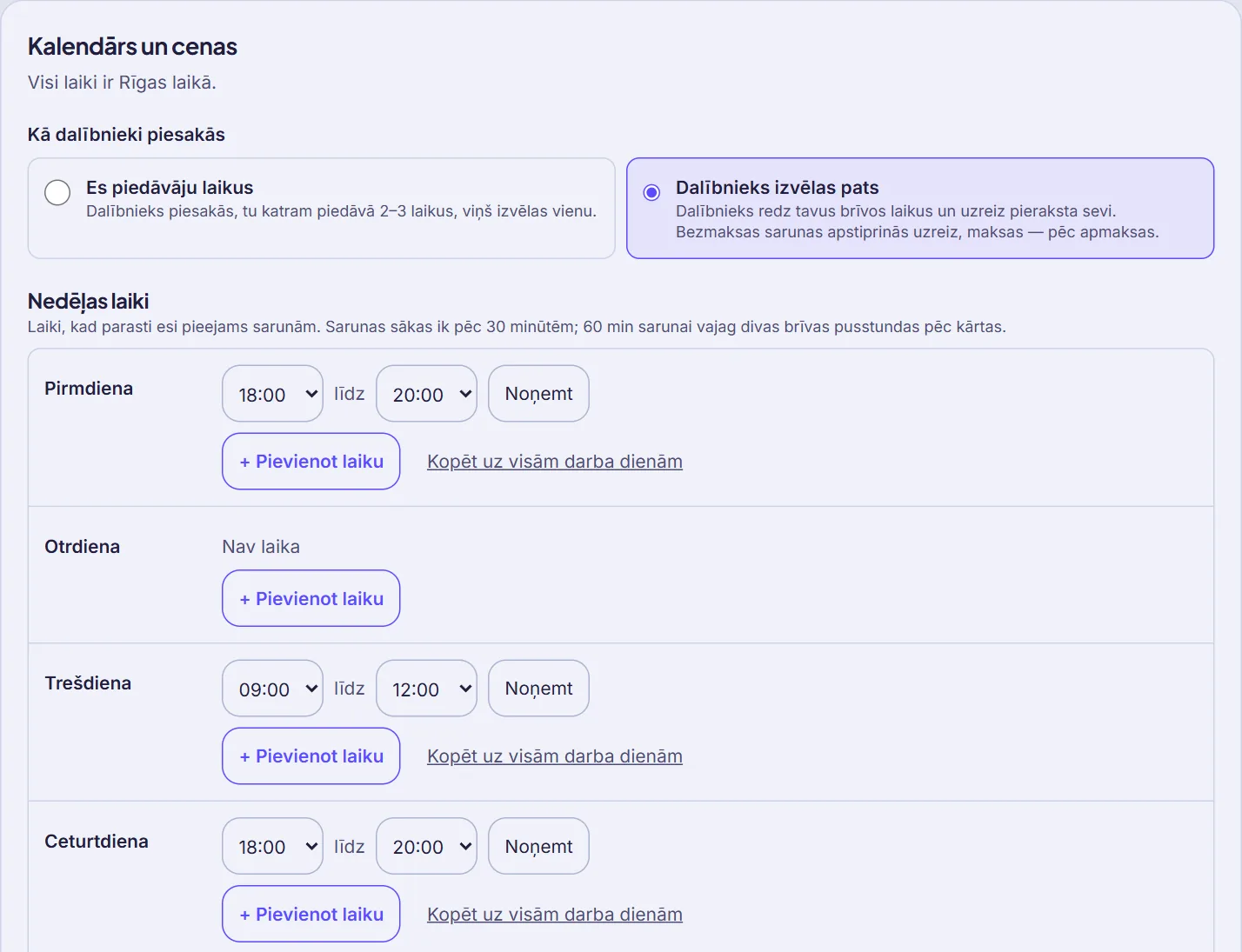Click the Otrdiena day label
Screen dimensions: 1242x952
pos(83,547)
